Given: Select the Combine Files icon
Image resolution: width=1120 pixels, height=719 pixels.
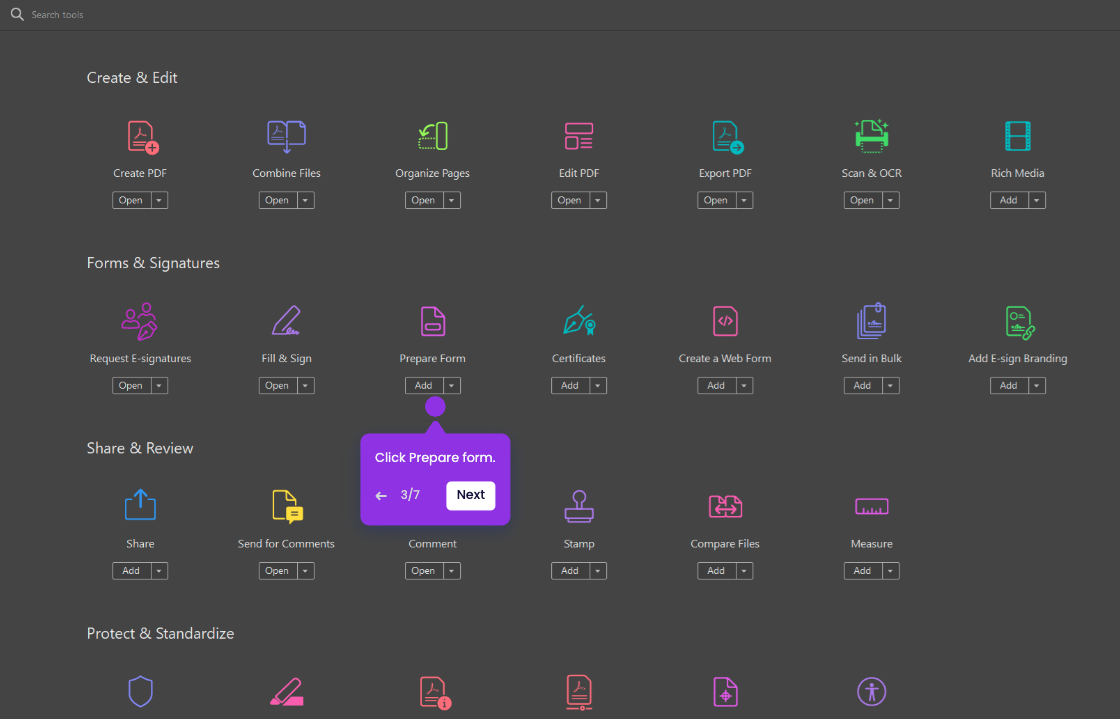Looking at the screenshot, I should coord(286,137).
